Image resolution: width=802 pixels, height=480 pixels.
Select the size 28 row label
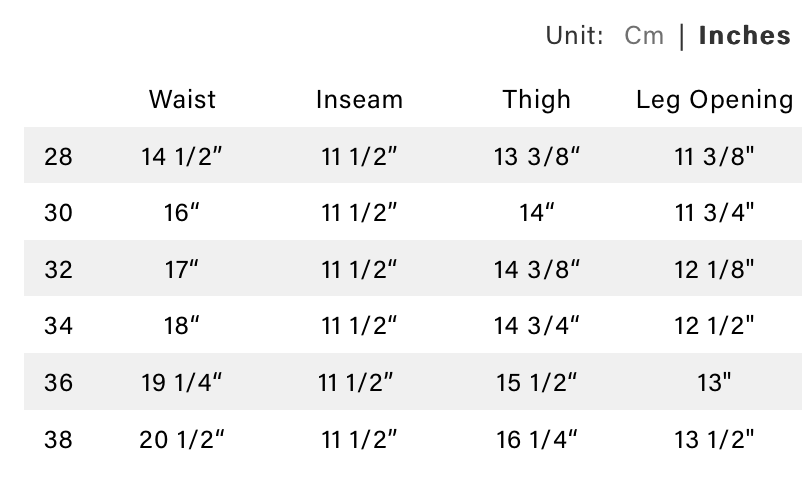[59, 156]
